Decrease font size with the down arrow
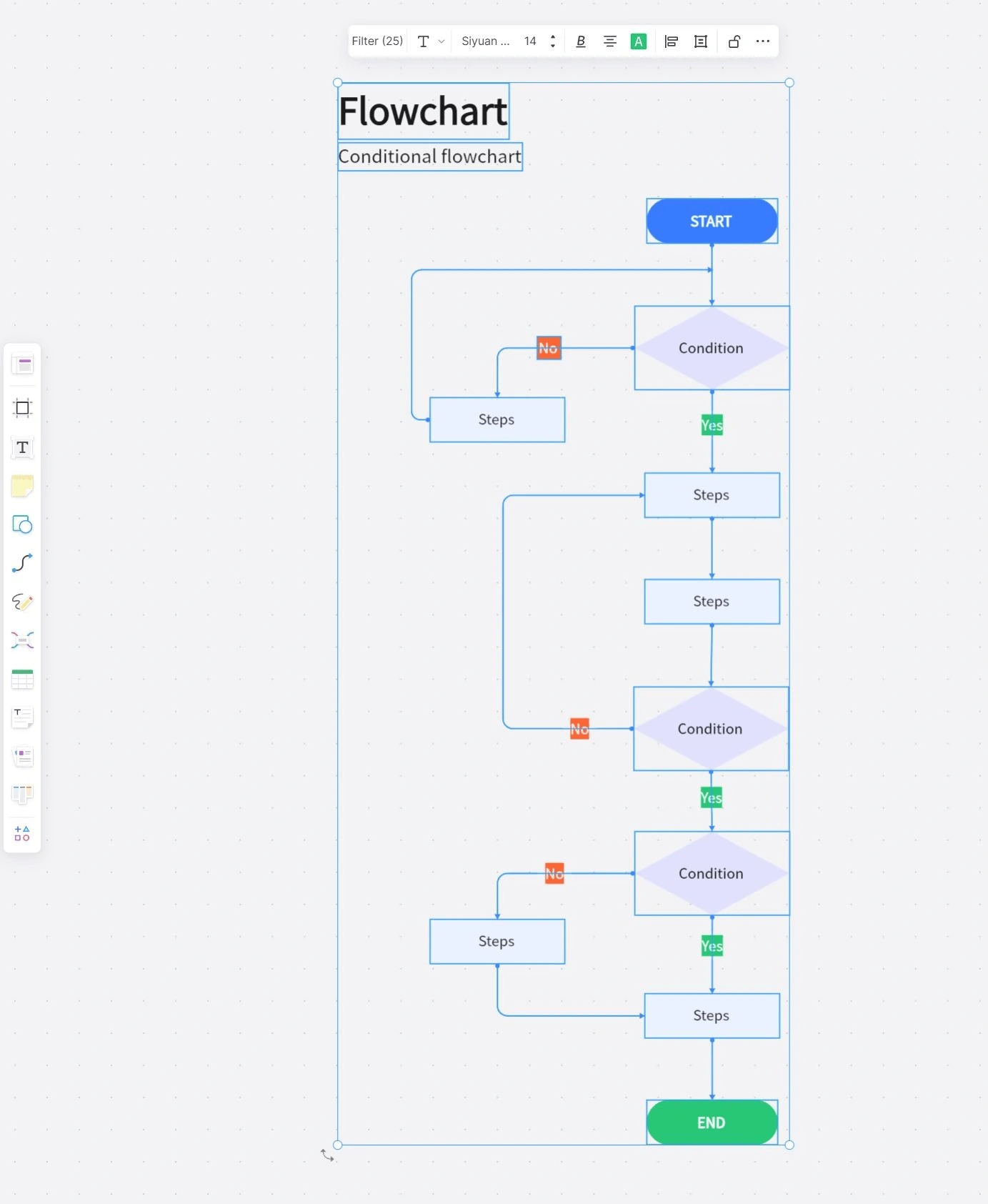This screenshot has width=988, height=1204. 553,46
